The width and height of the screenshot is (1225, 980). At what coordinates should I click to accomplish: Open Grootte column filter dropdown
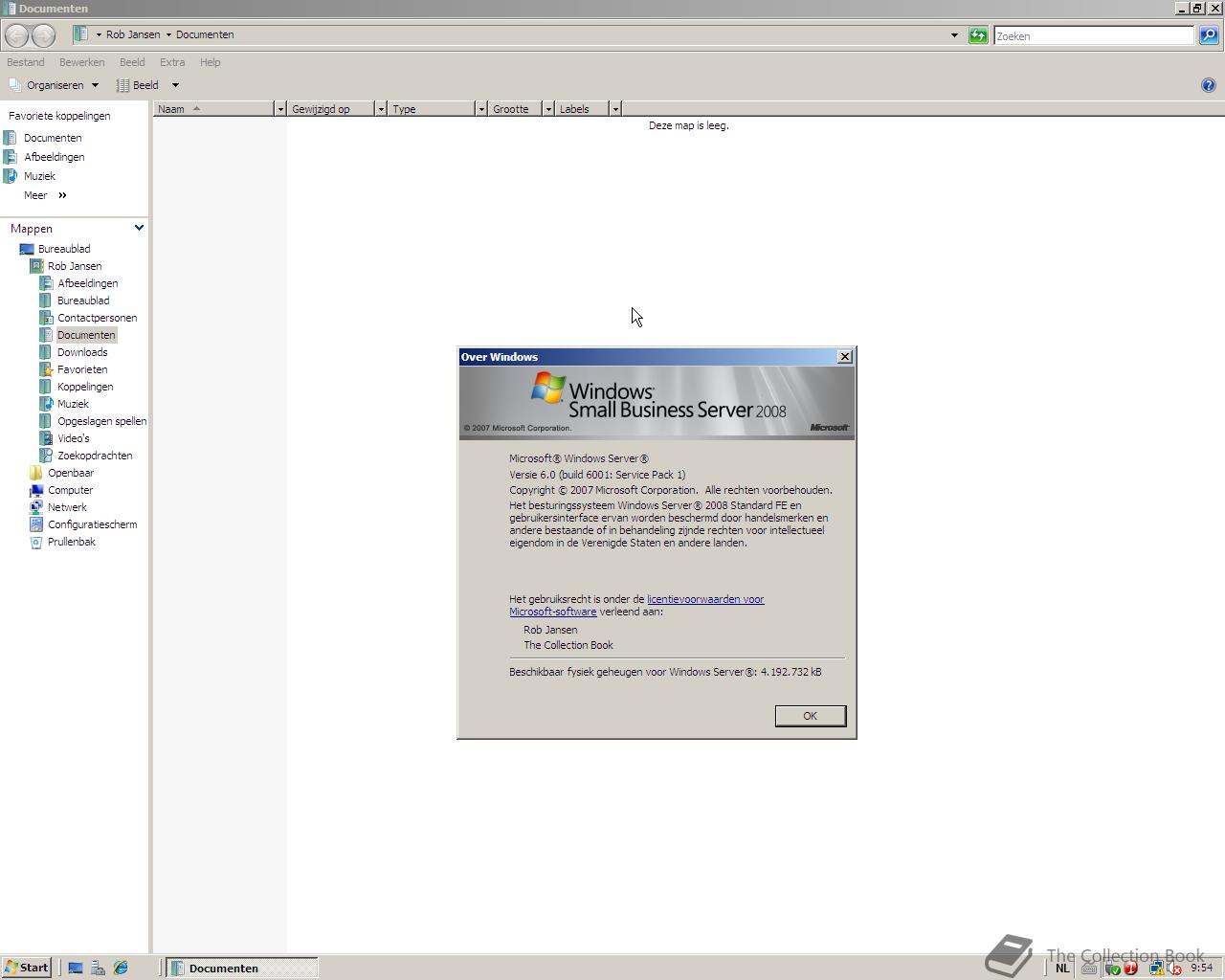pyautogui.click(x=548, y=109)
